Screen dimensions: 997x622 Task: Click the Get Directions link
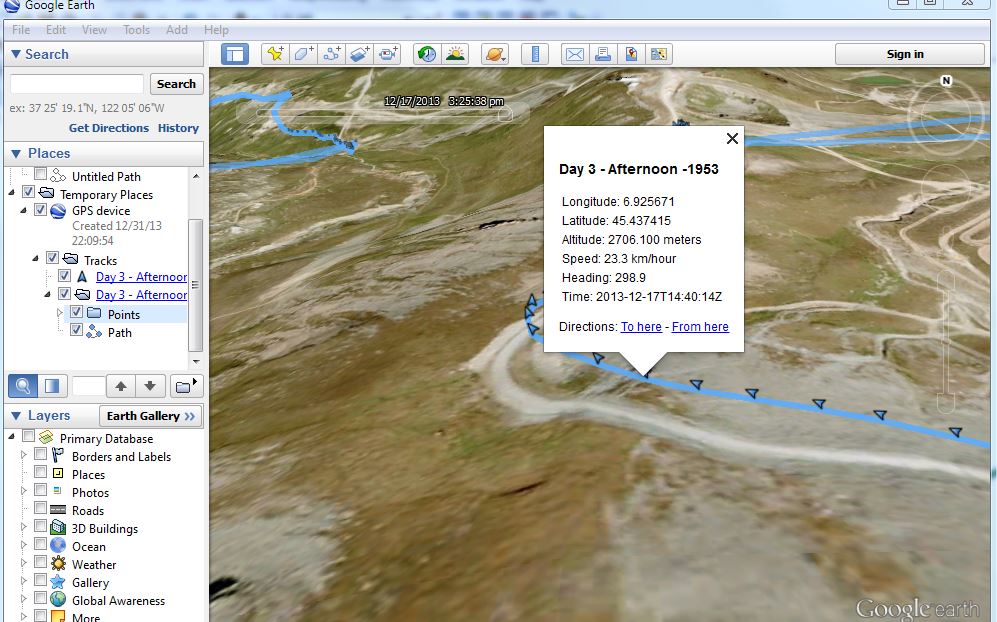(109, 128)
